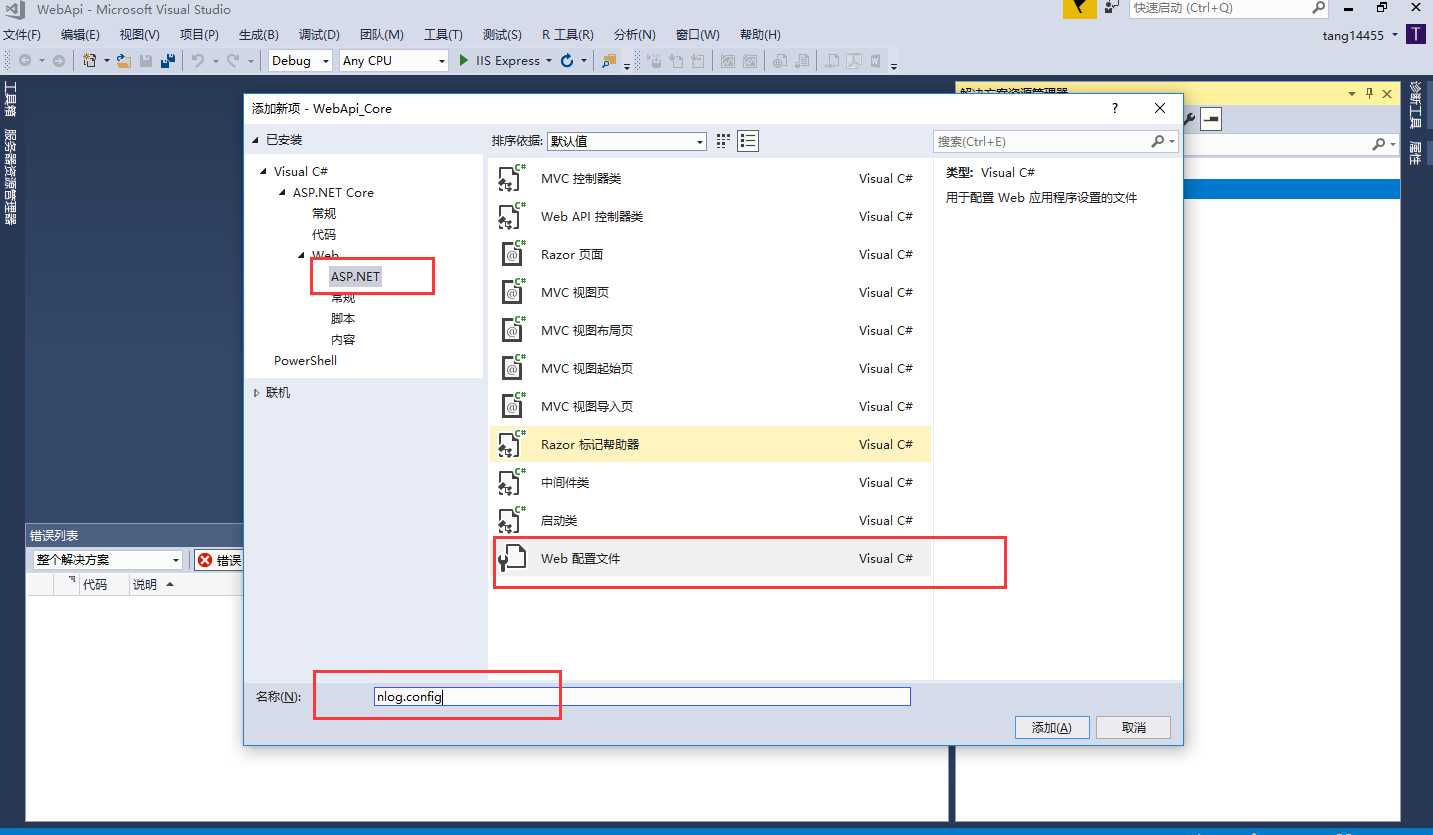
Task: Open the 编辑(E) menu
Action: pyautogui.click(x=80, y=35)
